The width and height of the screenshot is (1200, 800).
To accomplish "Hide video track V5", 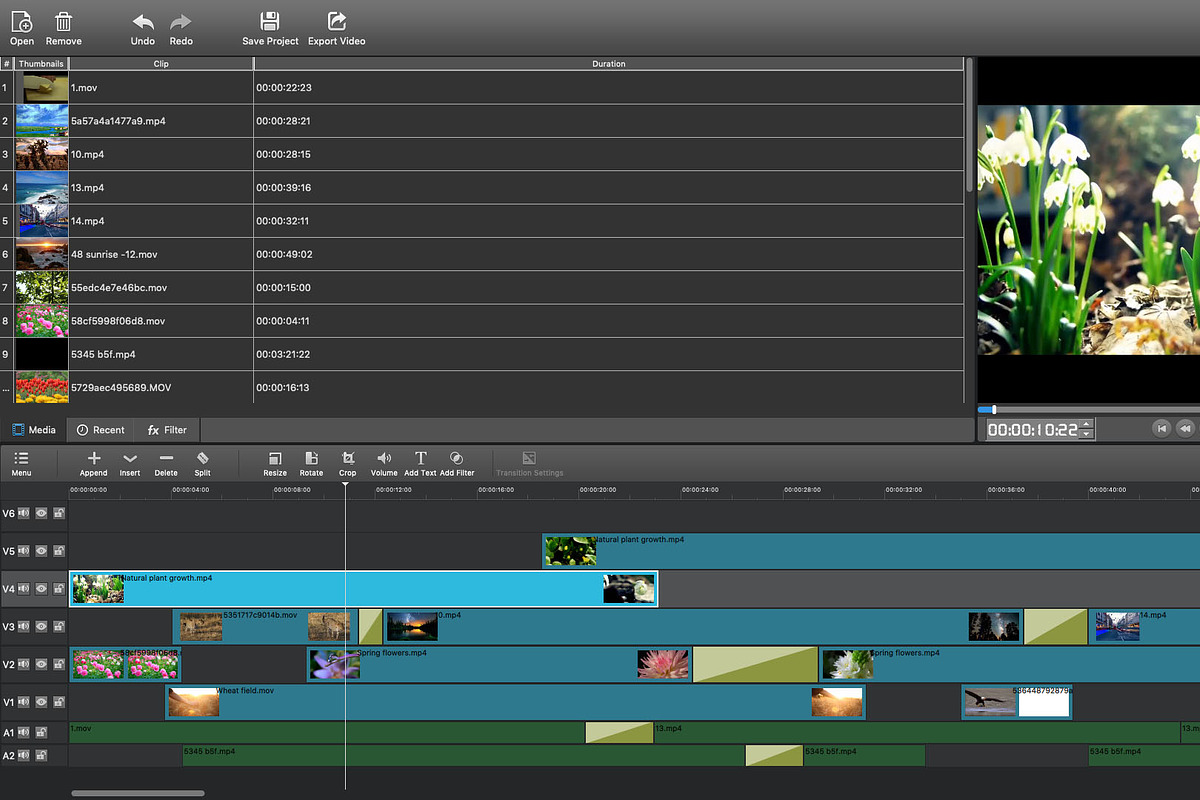I will pos(42,551).
